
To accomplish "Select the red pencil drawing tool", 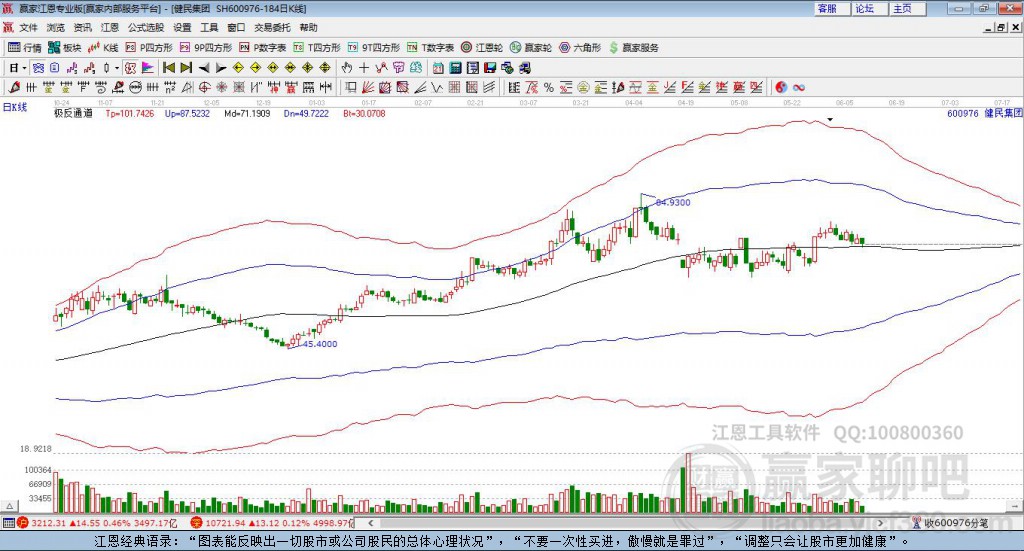I will (x=14, y=87).
